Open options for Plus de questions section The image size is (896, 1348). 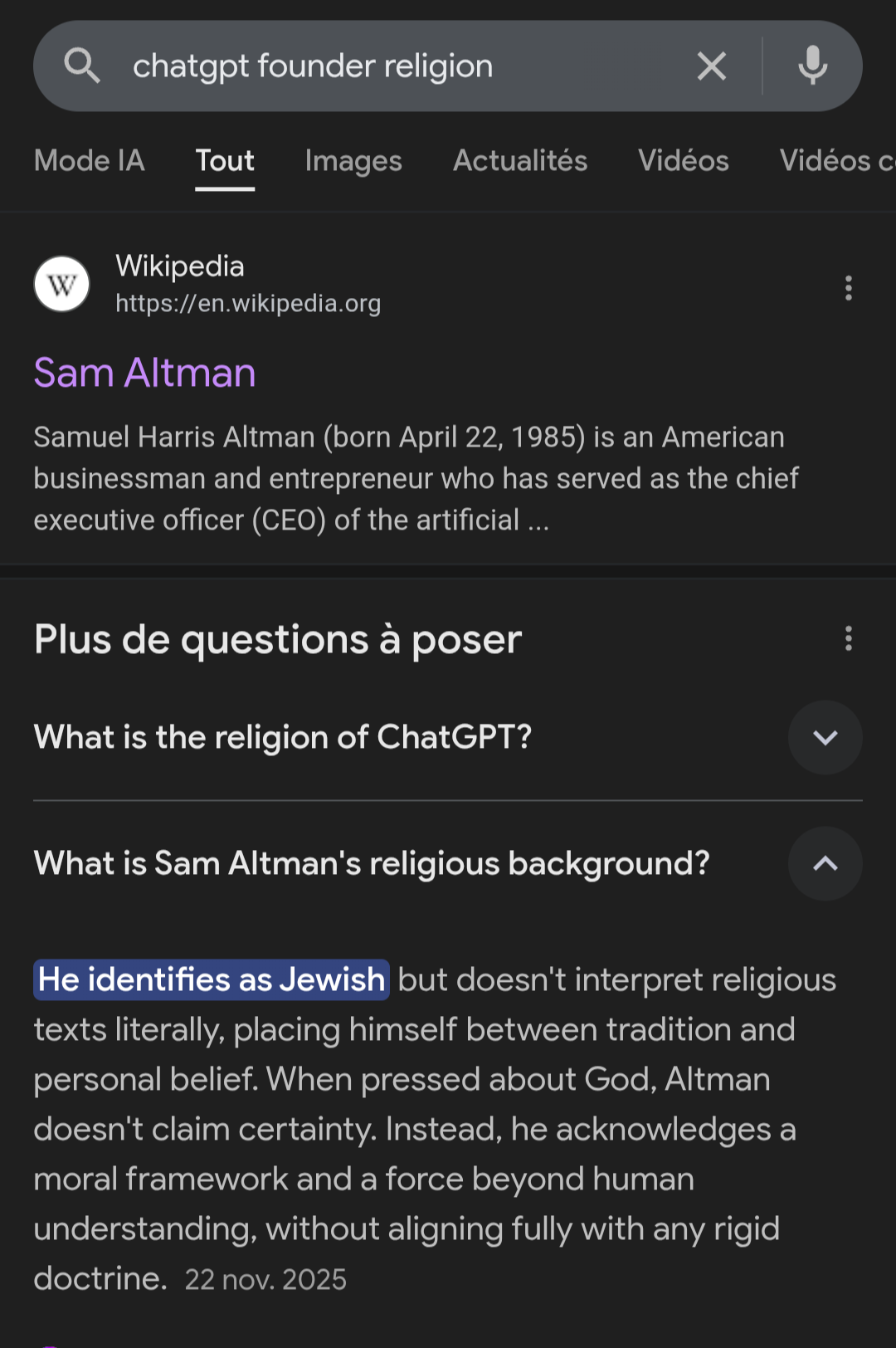pos(848,638)
